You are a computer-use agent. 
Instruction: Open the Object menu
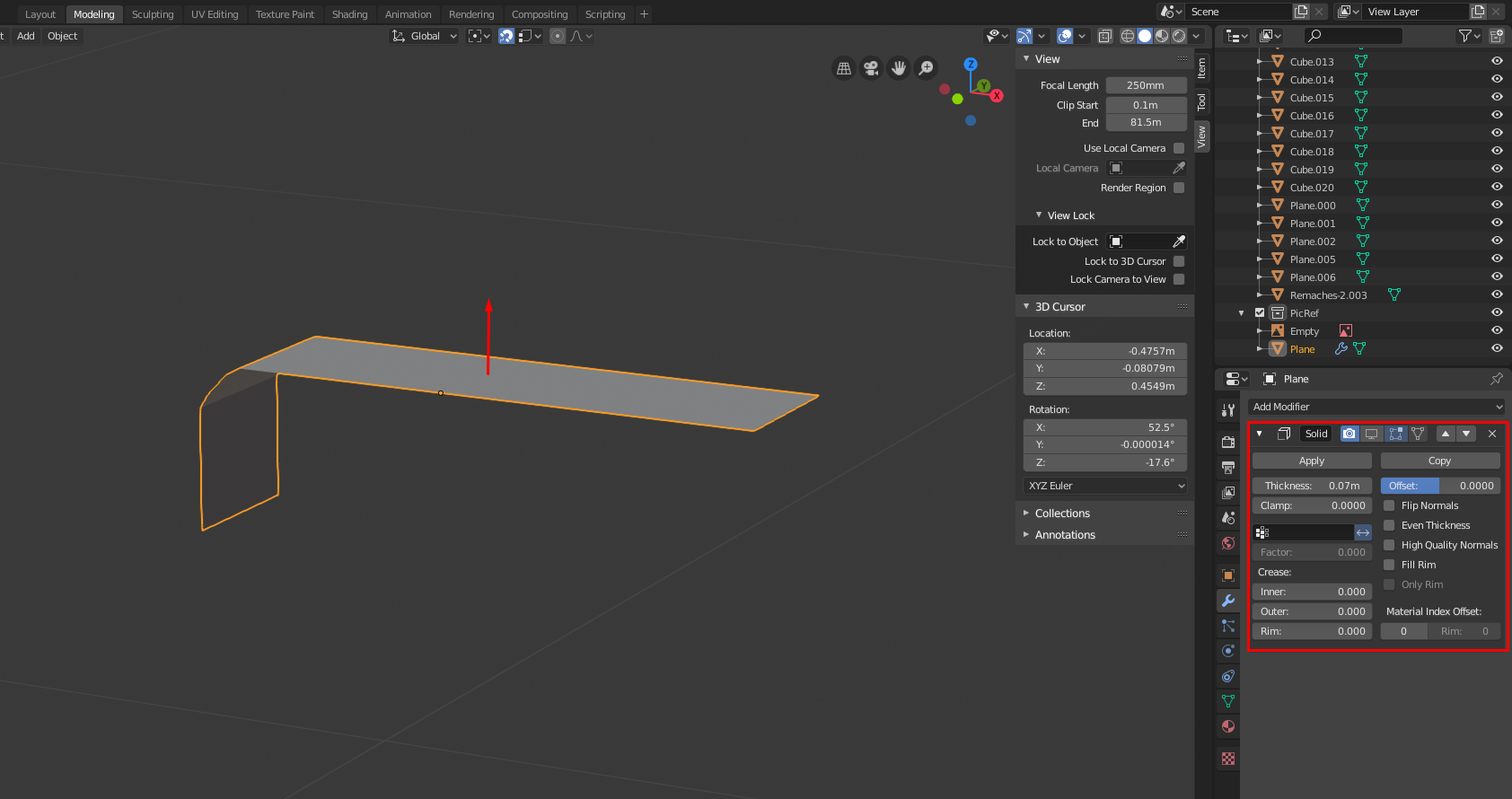click(x=63, y=36)
